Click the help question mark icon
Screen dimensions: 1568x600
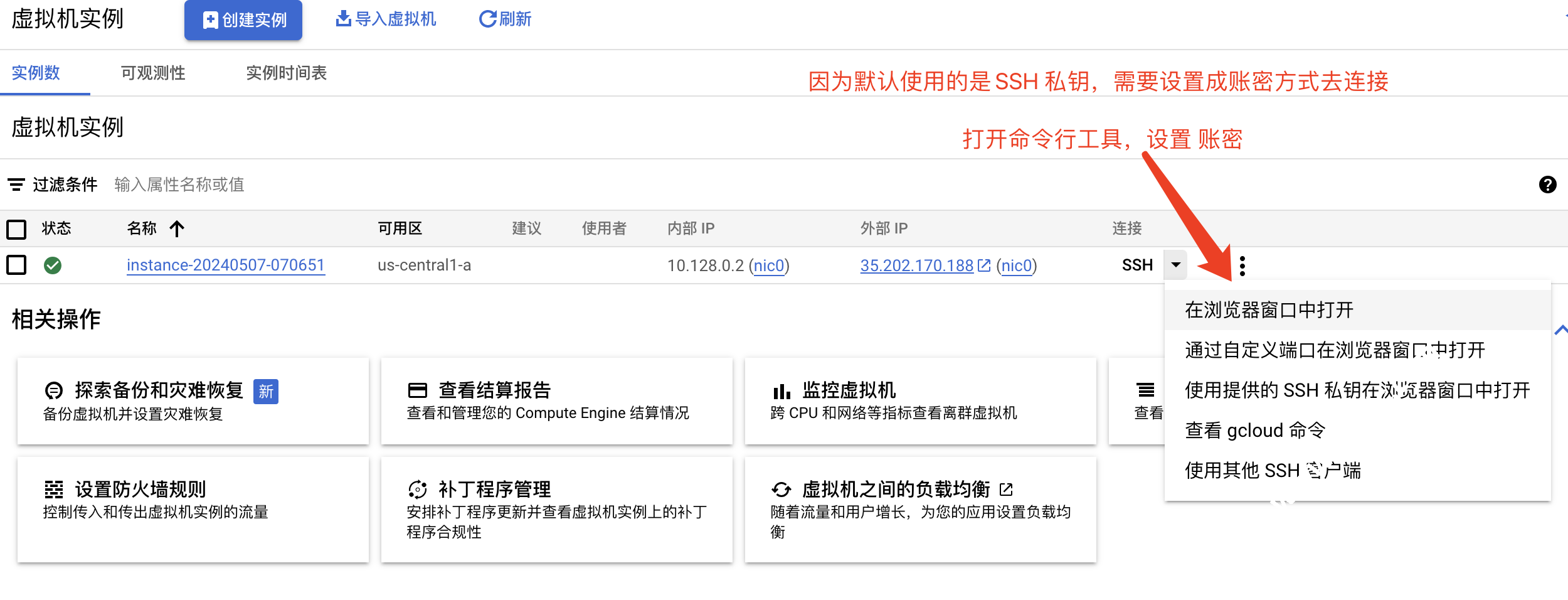pyautogui.click(x=1547, y=185)
